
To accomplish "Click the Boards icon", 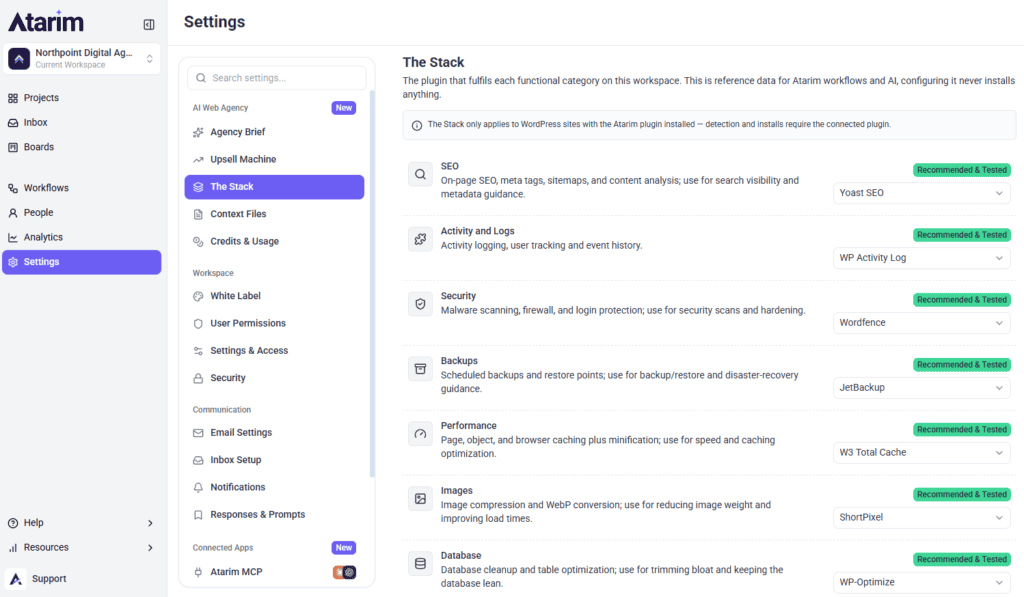I will 13,148.
